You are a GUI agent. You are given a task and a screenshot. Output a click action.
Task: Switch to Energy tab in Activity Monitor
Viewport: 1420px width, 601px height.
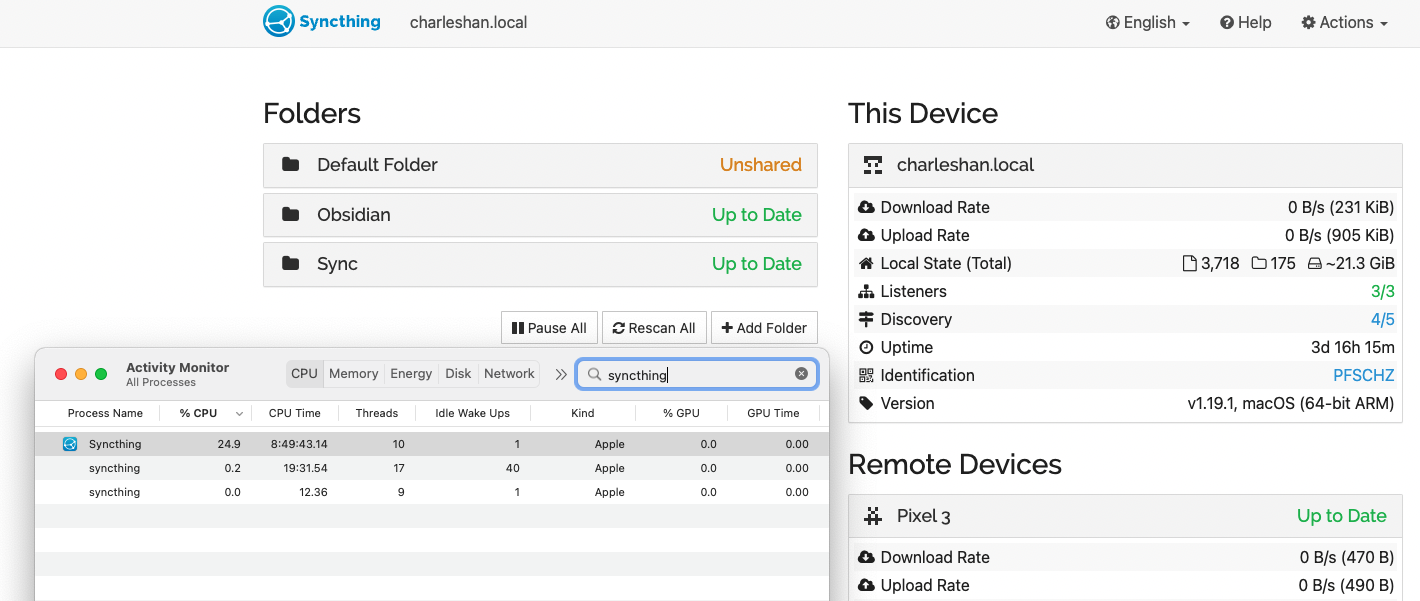[x=411, y=374]
